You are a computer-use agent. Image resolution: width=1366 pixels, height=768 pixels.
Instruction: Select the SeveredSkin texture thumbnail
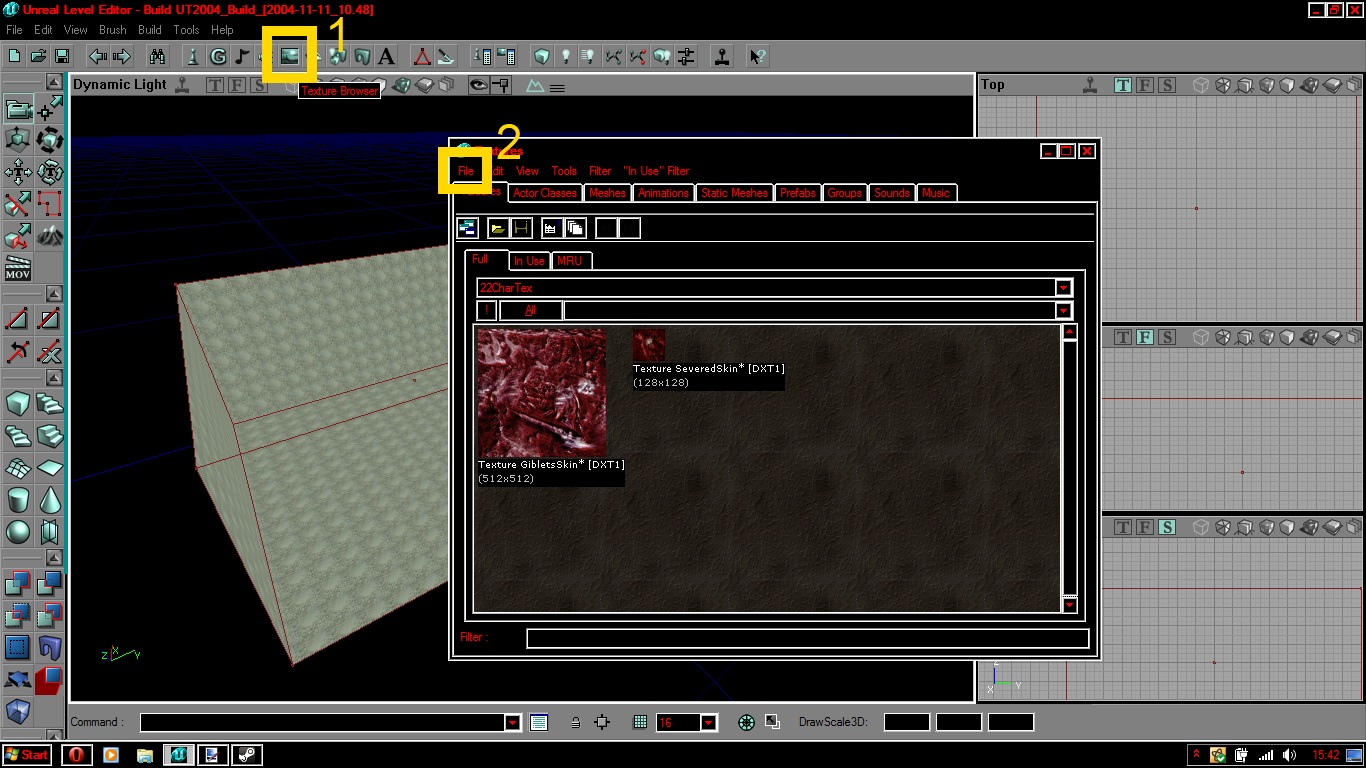[649, 345]
